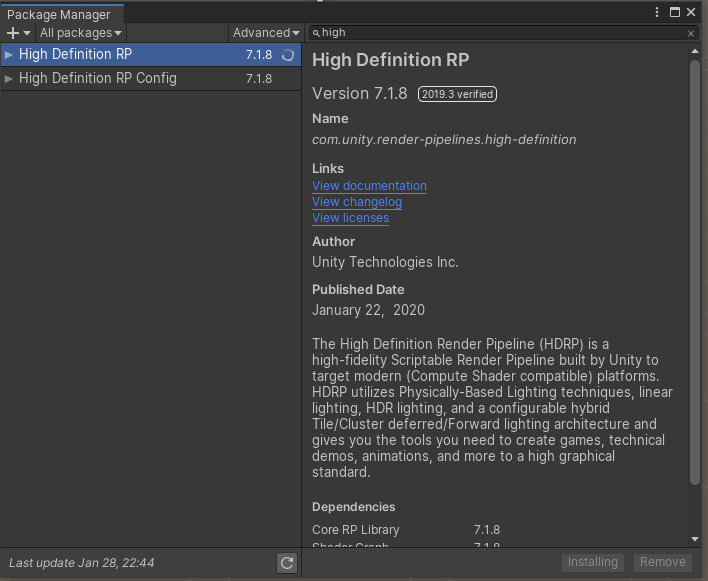Close the Package Manager window
Screen dimensions: 708x581
691,12
